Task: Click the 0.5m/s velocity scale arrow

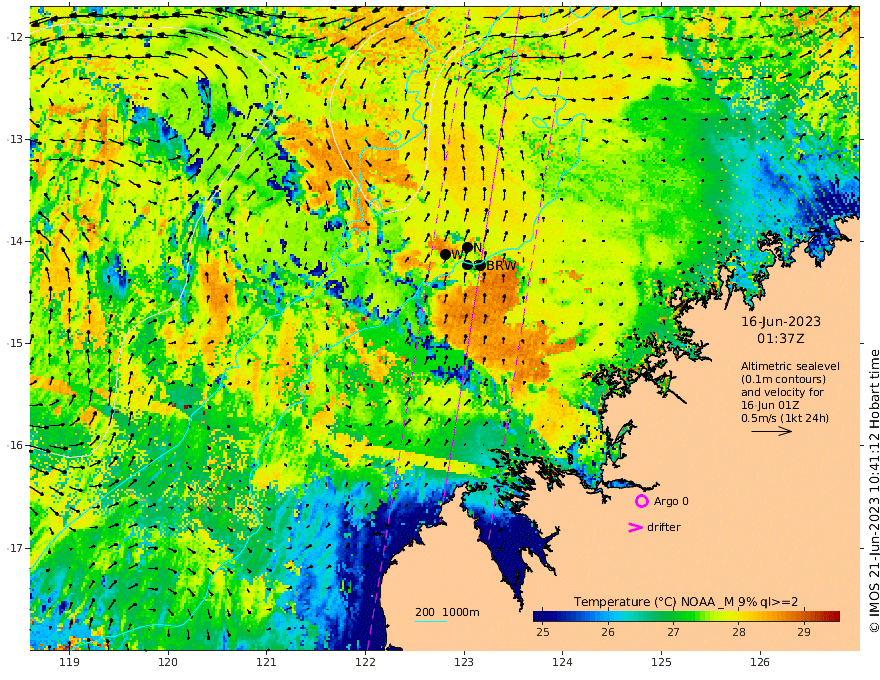Action: click(772, 431)
